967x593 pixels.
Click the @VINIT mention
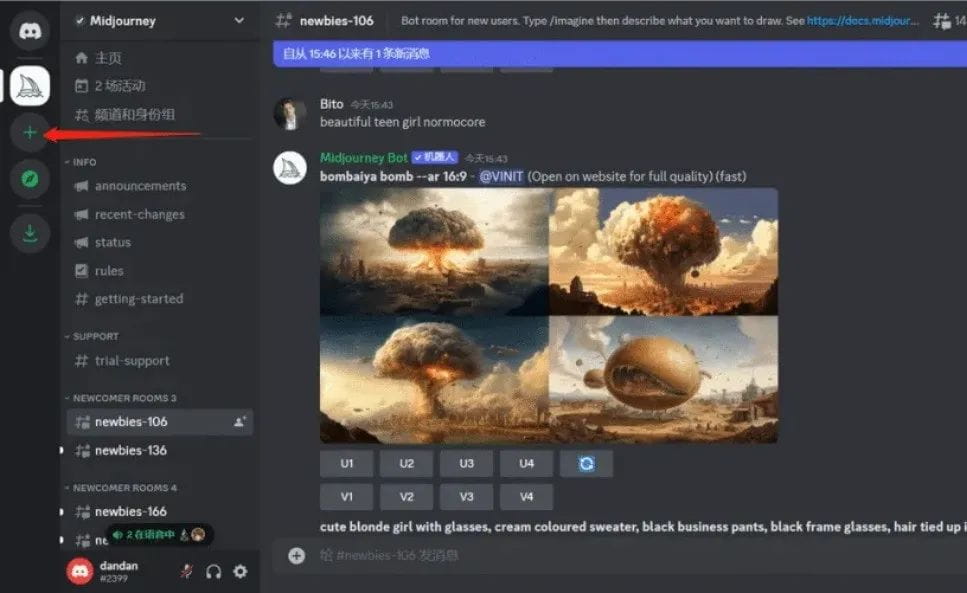click(501, 177)
